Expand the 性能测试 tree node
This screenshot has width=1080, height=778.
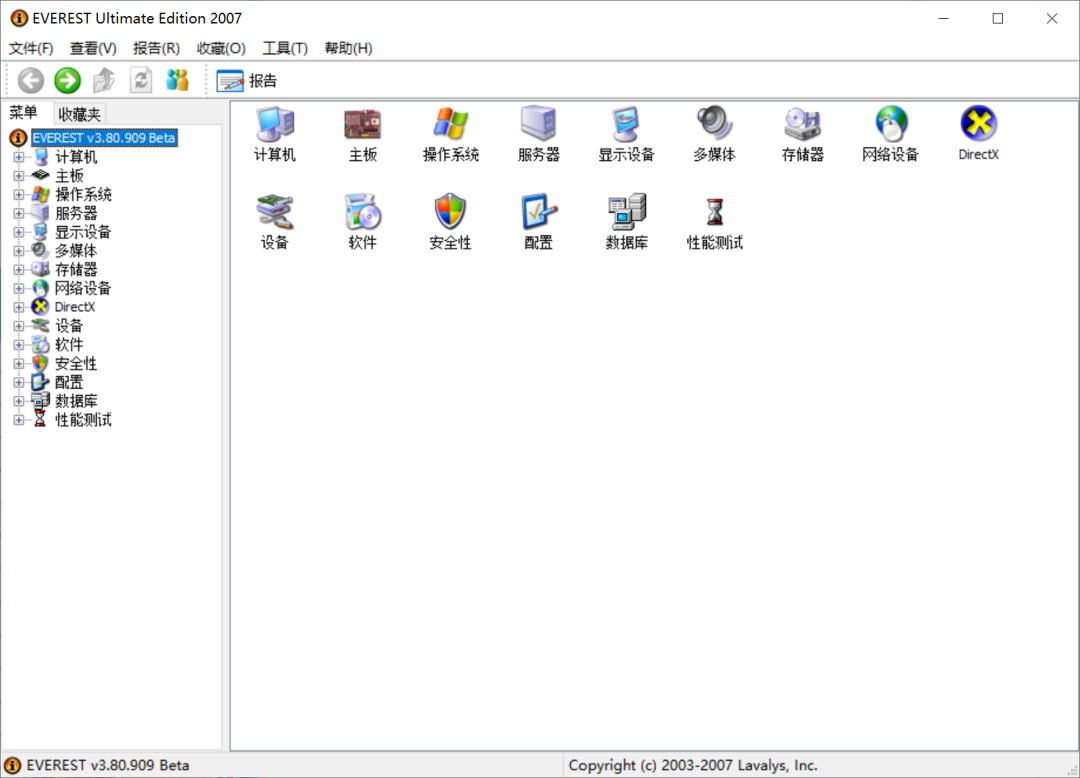pyautogui.click(x=19, y=420)
